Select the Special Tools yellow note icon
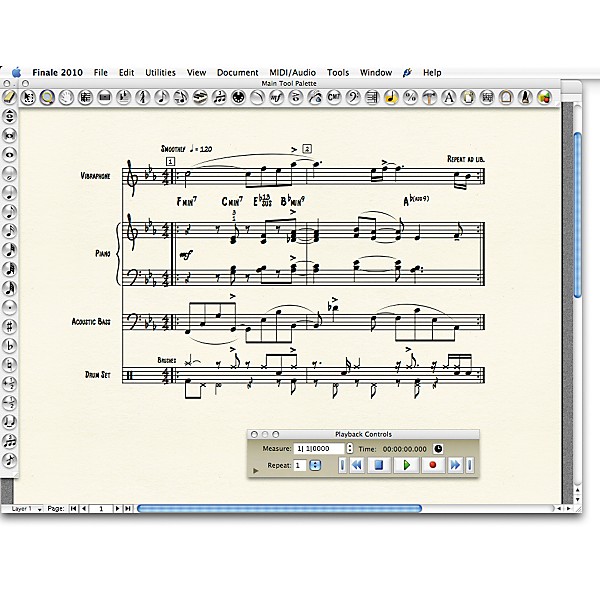 (x=391, y=98)
